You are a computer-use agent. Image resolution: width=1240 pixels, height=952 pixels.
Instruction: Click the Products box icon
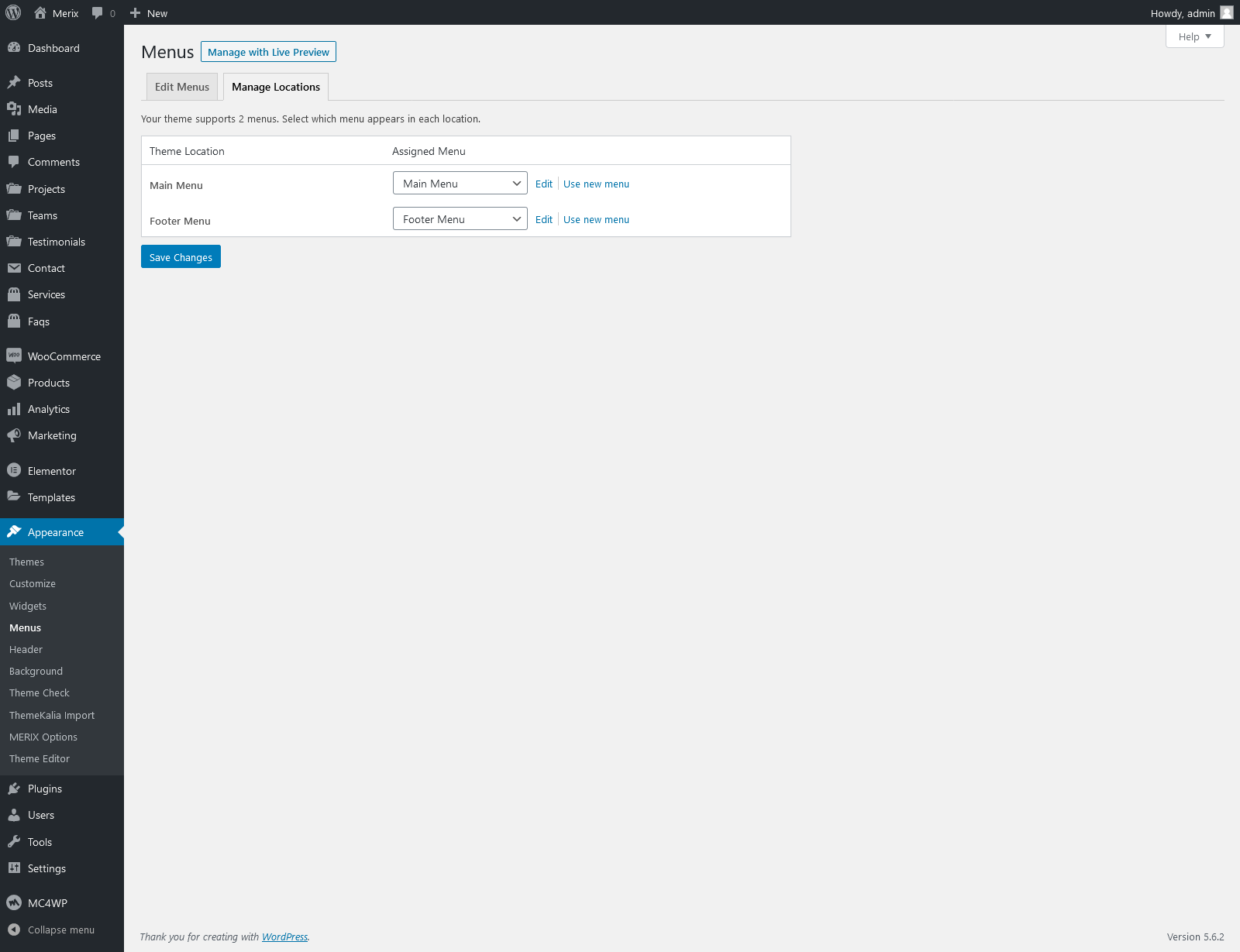coord(14,382)
